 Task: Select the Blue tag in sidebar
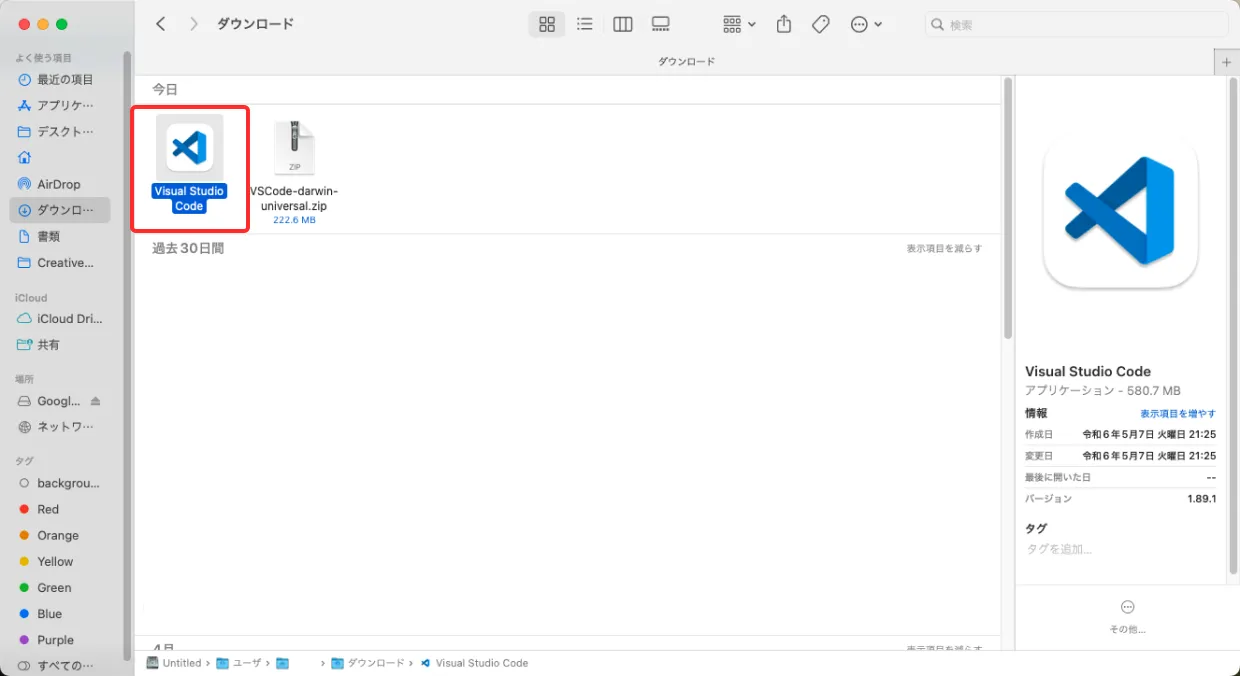click(x=62, y=614)
